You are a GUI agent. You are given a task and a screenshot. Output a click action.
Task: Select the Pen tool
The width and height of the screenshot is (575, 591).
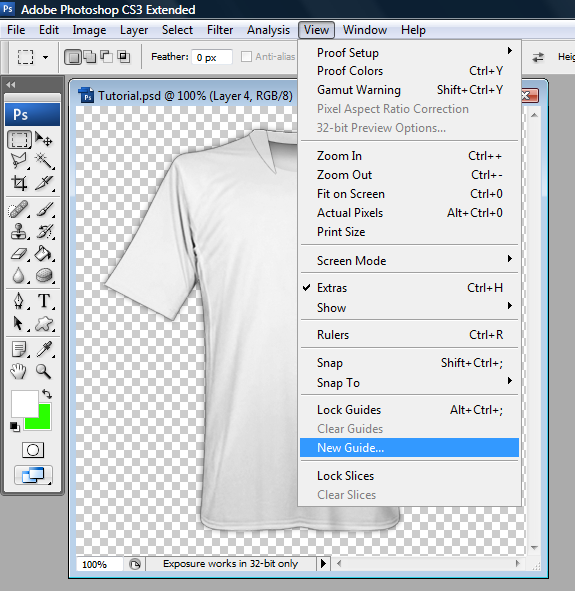[18, 301]
